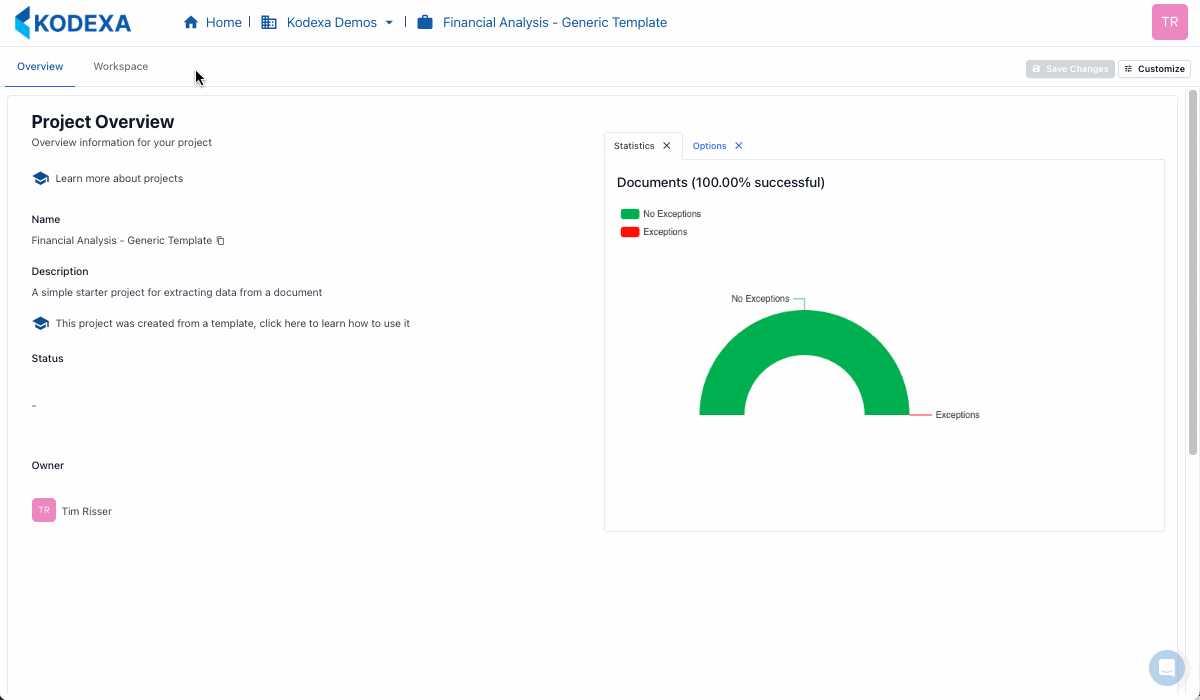Click the Exceptions chart label
The width and height of the screenshot is (1200, 700).
pyautogui.click(x=958, y=415)
